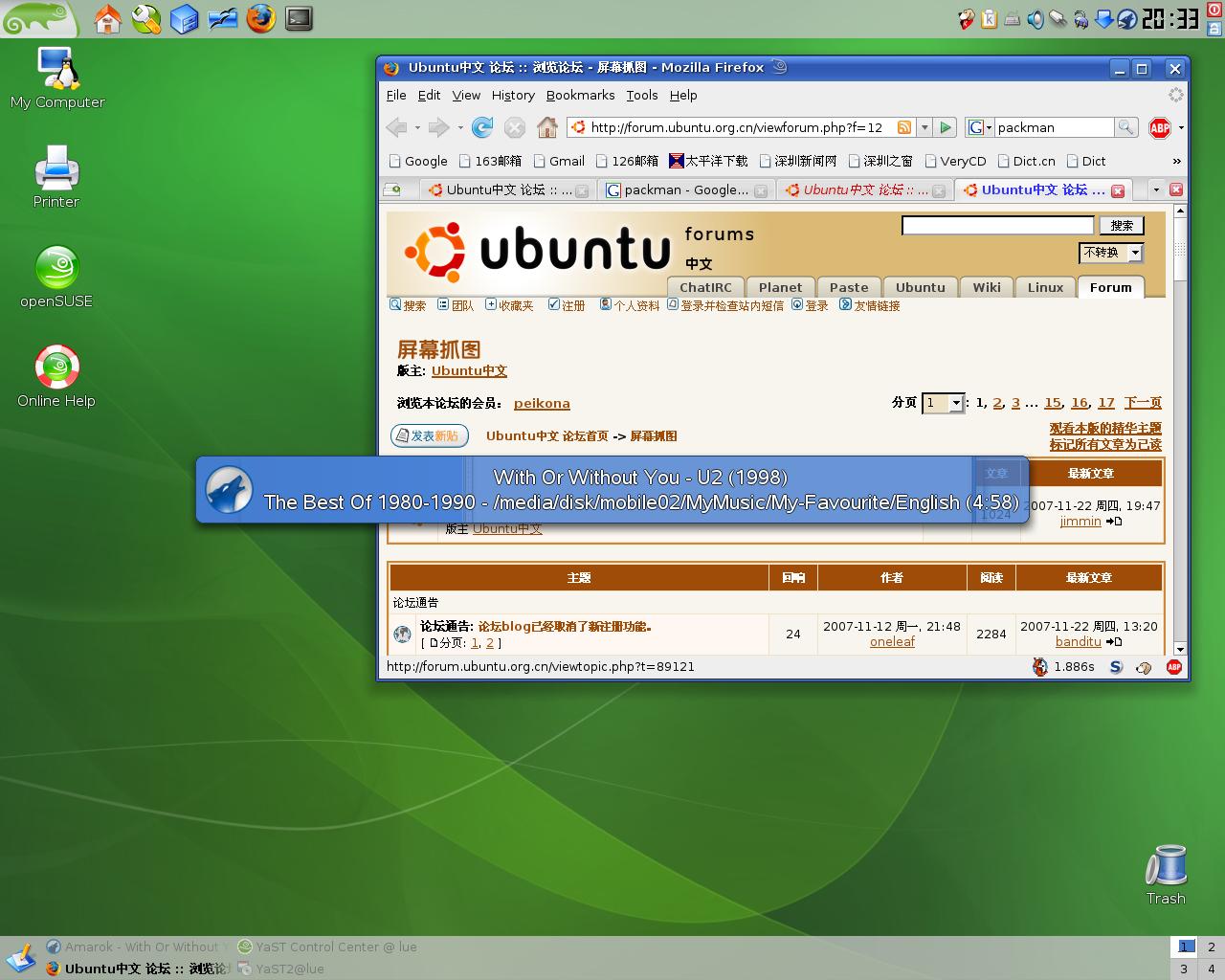1225x980 pixels.
Task: Open the volume speaker tray icon
Action: (1036, 19)
